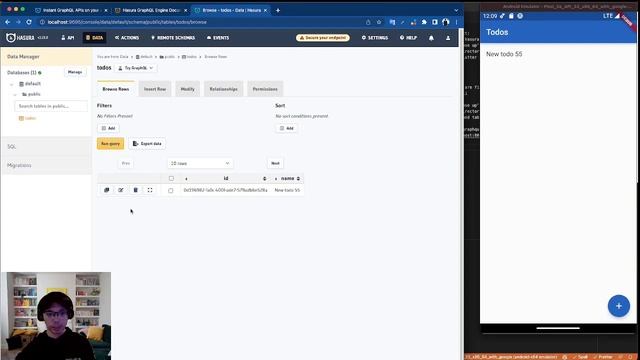The image size is (640, 360).
Task: Sort by the id column arrows
Action: click(x=264, y=179)
